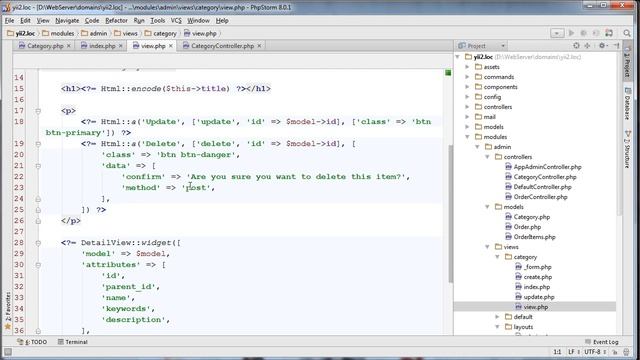Open the Favorites tool window side tab

coord(7,310)
